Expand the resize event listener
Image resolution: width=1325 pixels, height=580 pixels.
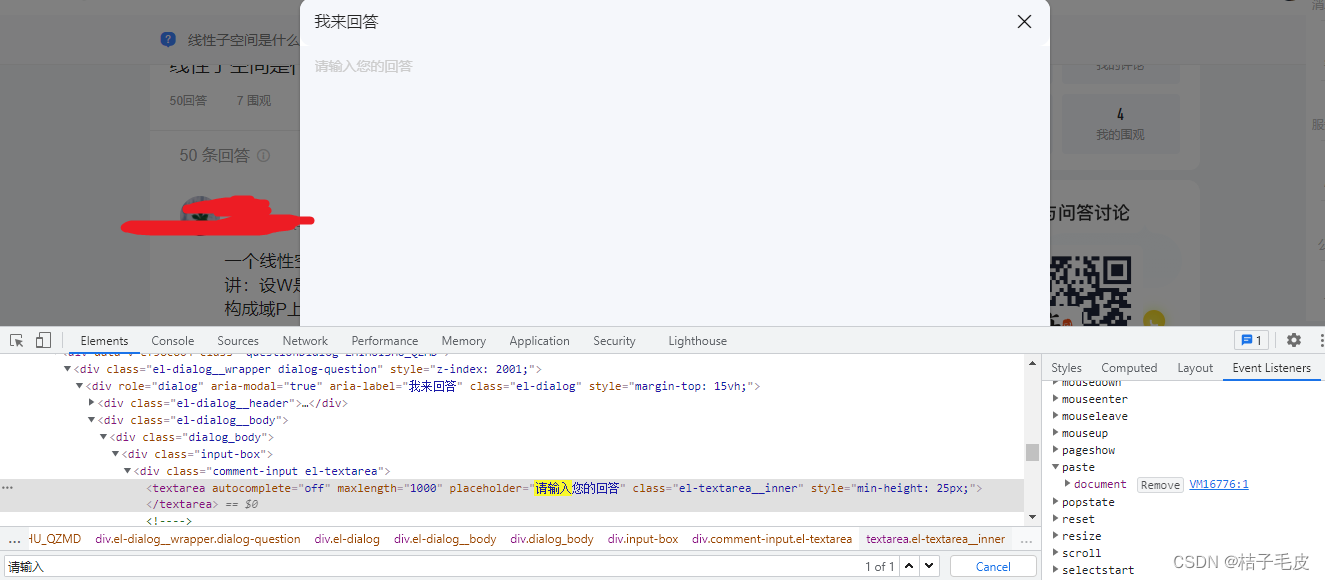(1055, 536)
